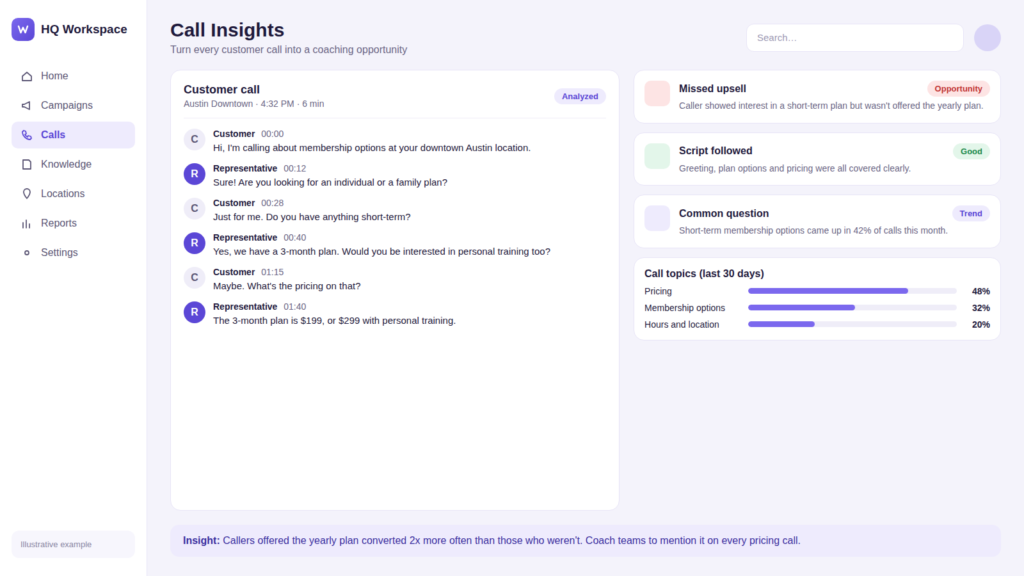Click the Hours and location progress bar
Viewport: 1024px width, 576px height.
pyautogui.click(x=852, y=325)
